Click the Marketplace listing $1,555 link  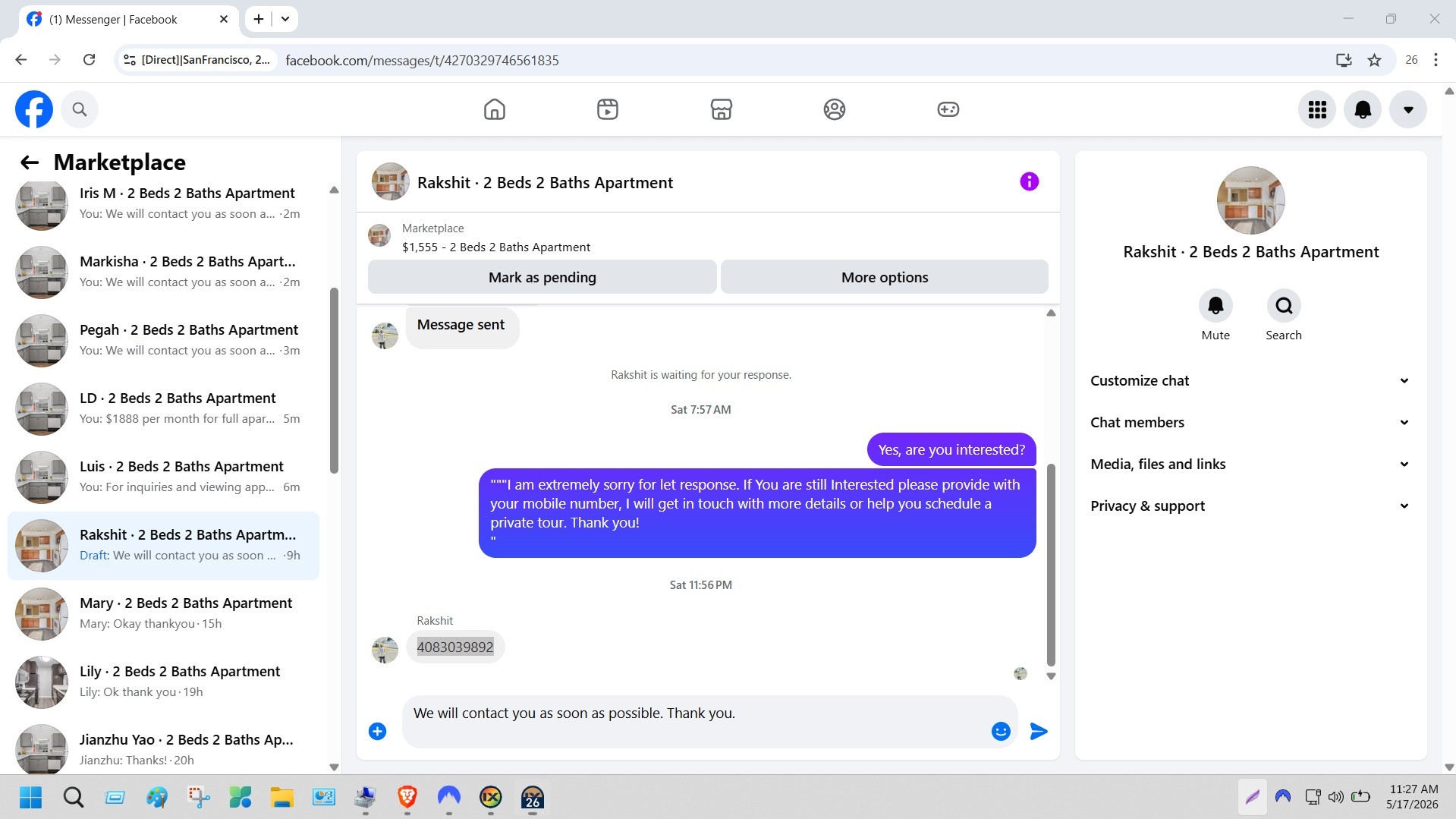[496, 247]
